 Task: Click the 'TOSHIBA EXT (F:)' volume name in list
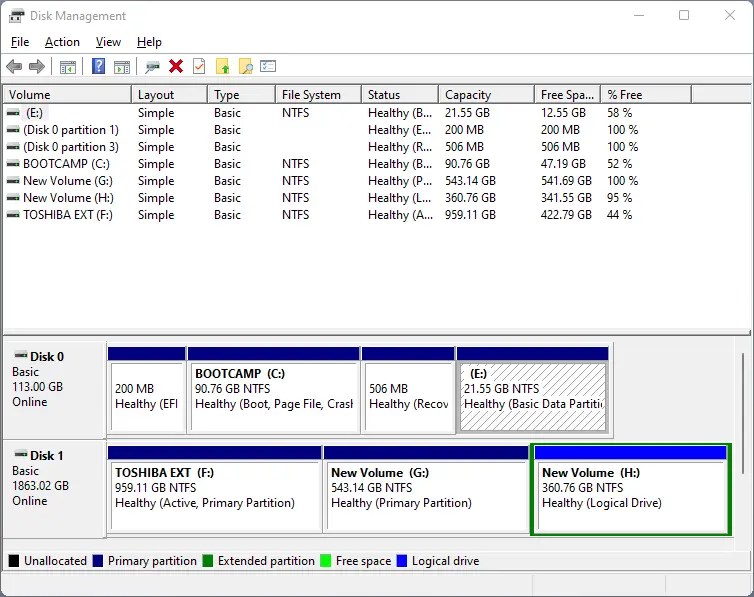point(68,215)
